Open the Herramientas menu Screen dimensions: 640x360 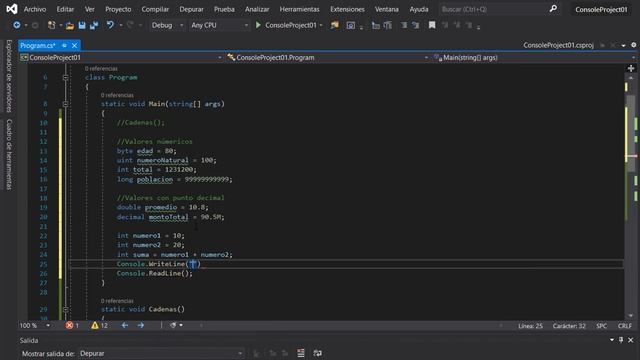[x=300, y=9]
